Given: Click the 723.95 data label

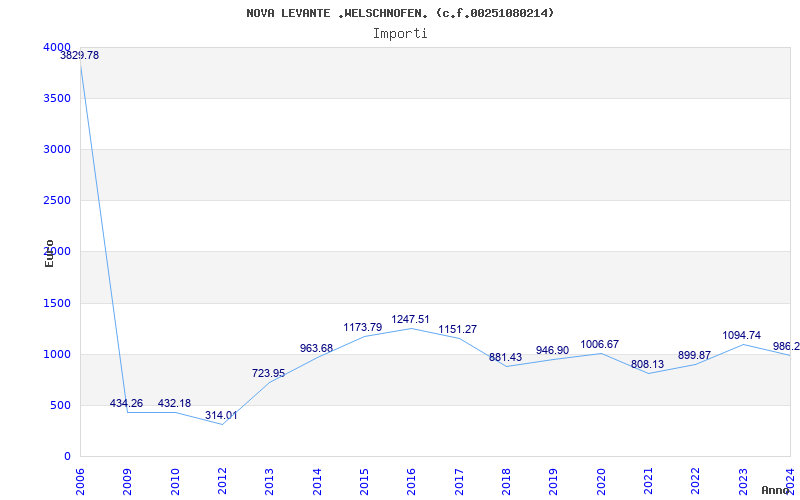Looking at the screenshot, I should pos(268,373).
